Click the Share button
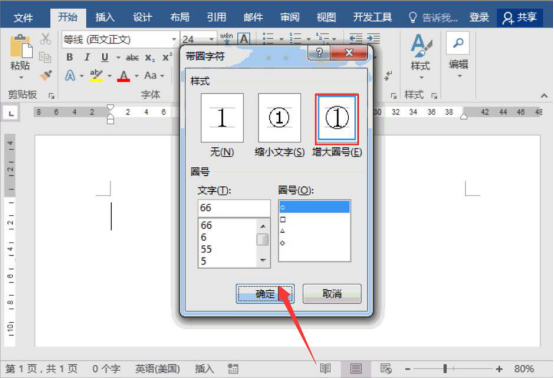Image resolution: width=554 pixels, height=378 pixels. point(520,18)
